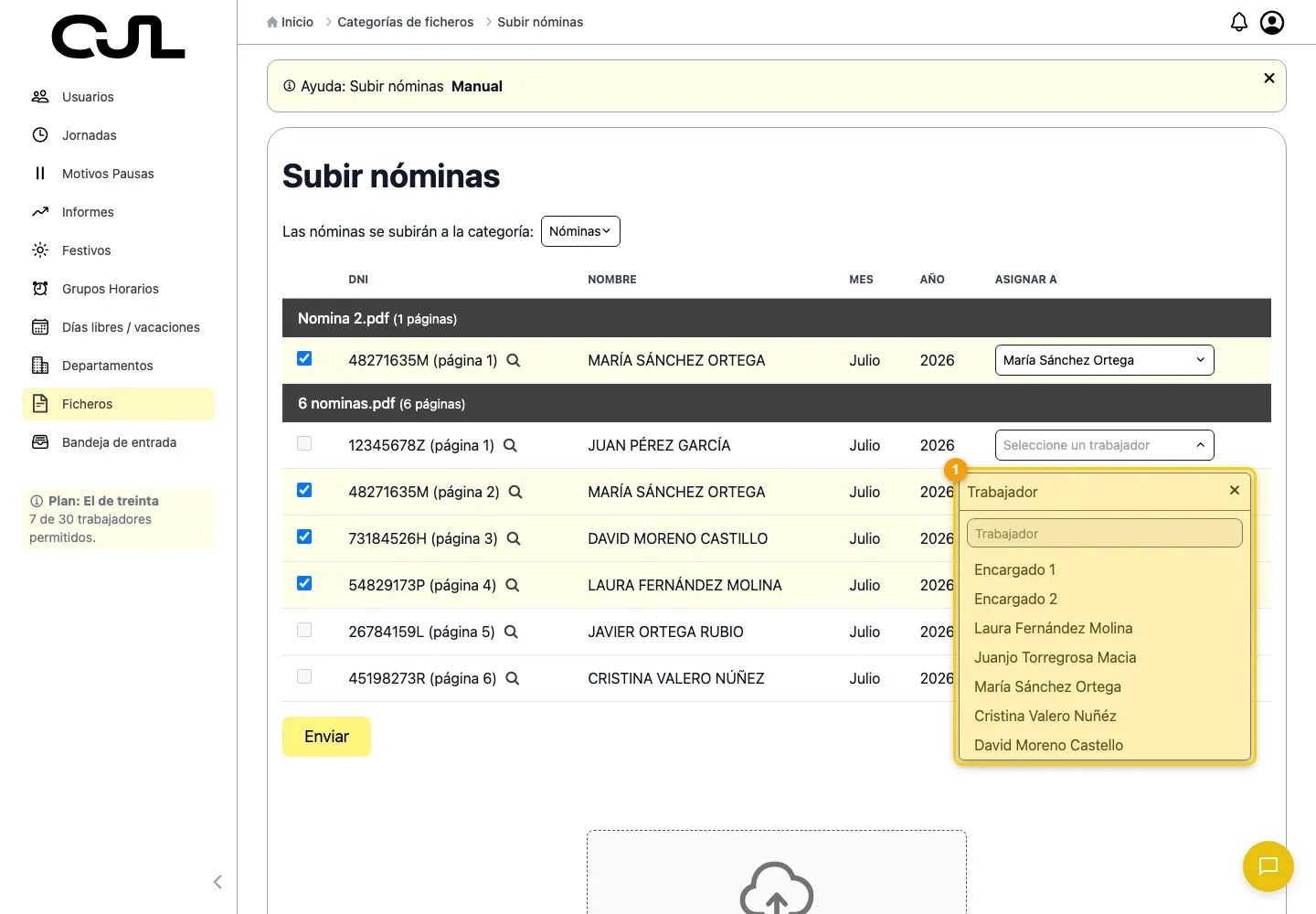Screen dimensions: 1316x914
Task: Choose Cristina Valero Nuñéz in worker list
Action: [1045, 716]
